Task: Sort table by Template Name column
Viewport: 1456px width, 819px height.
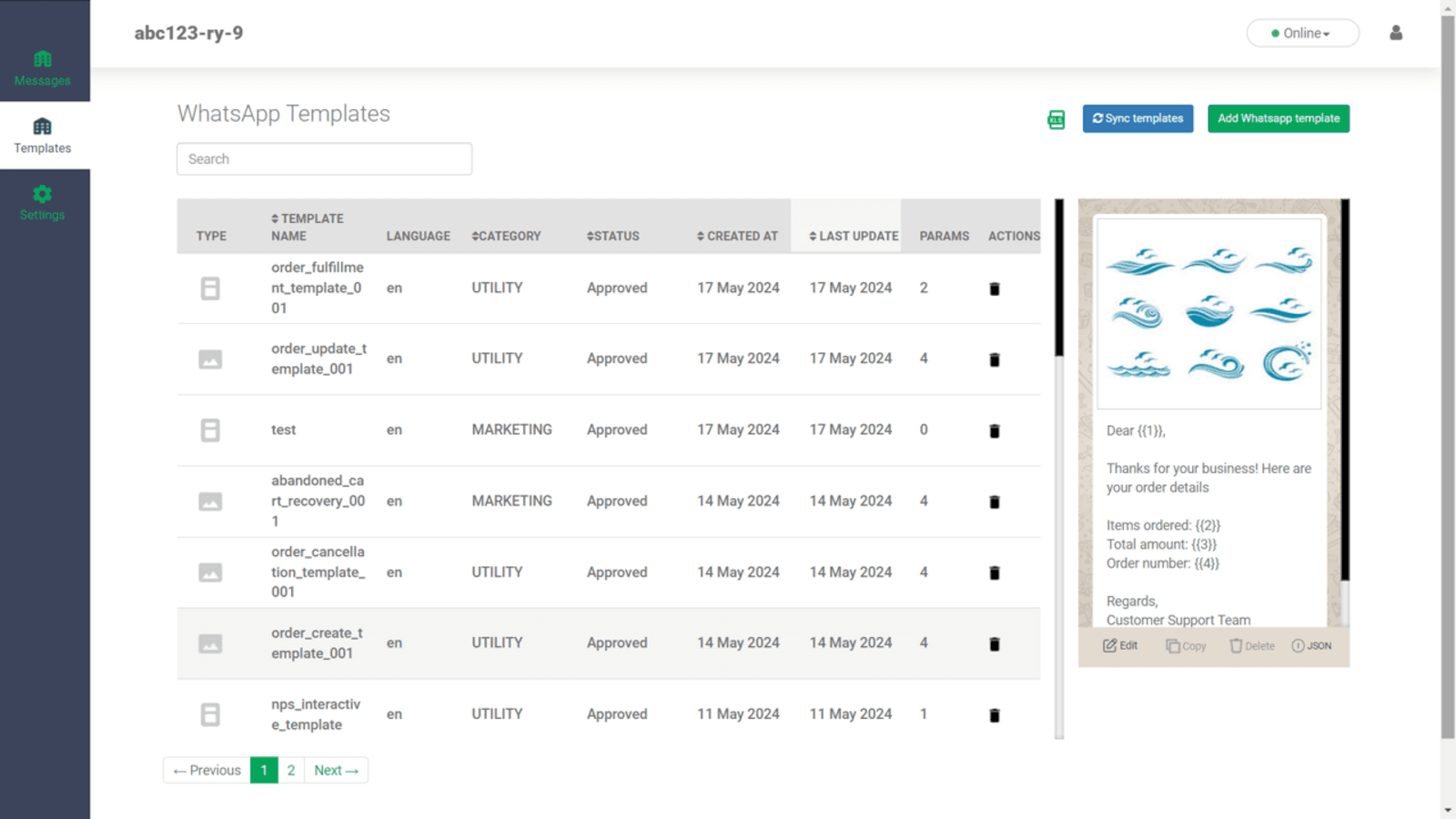Action: pyautogui.click(x=307, y=227)
